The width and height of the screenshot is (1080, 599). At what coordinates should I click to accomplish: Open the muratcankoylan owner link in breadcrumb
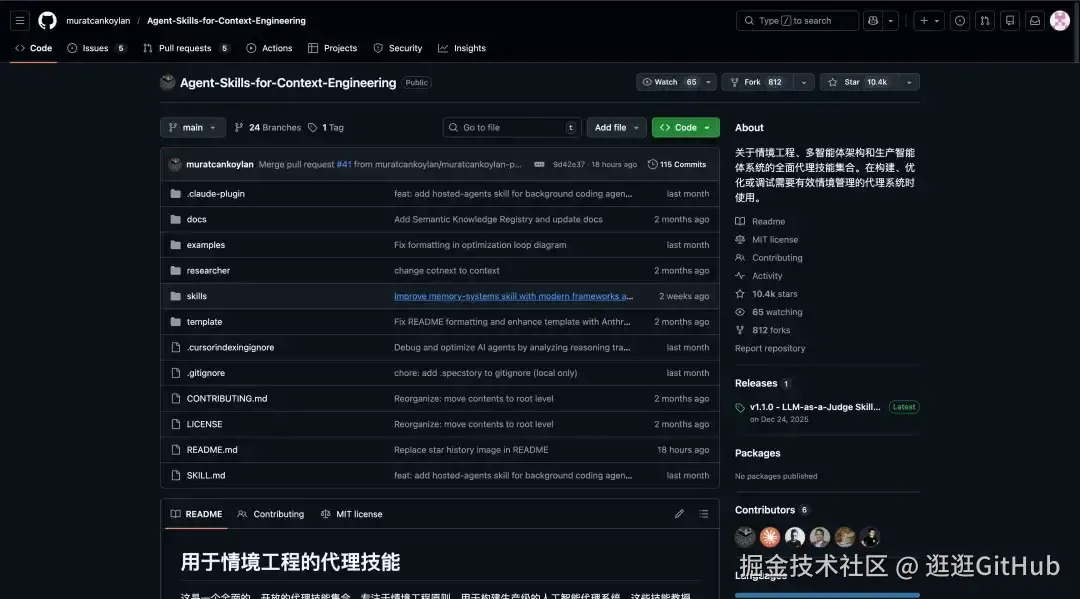pyautogui.click(x=98, y=21)
